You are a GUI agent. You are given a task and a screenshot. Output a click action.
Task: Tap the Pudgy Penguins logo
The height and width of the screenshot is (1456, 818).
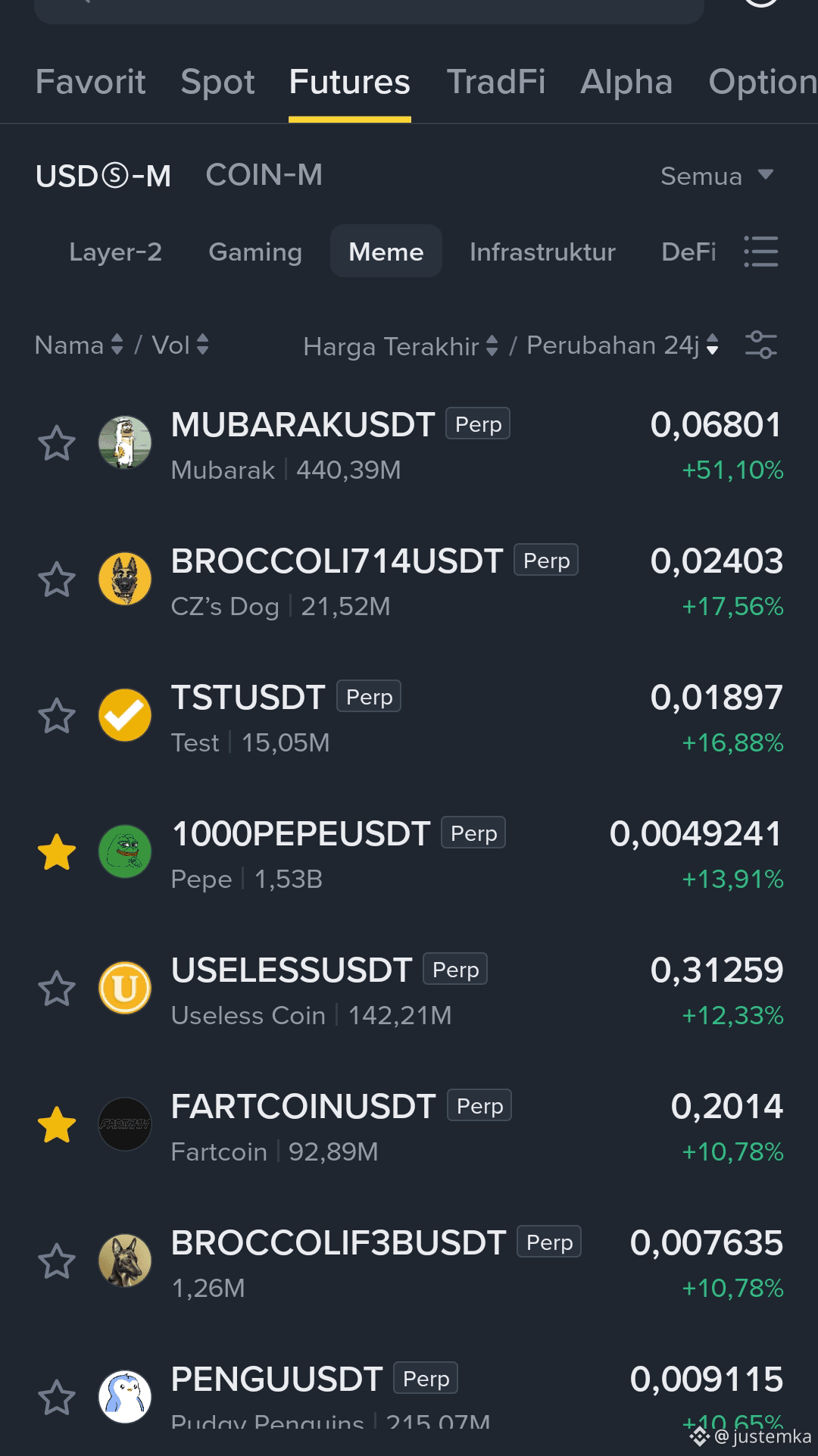pos(125,1397)
